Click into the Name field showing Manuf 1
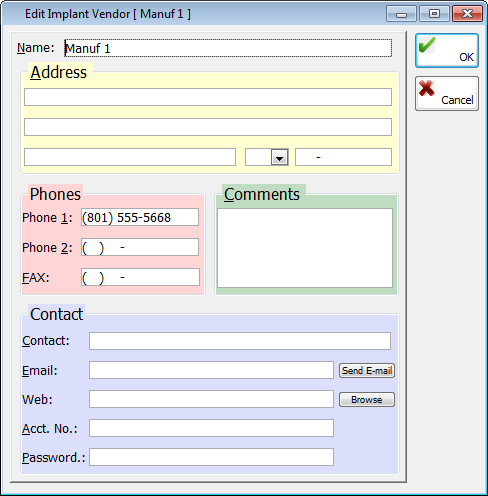Viewport: 488px width, 496px height. click(228, 48)
